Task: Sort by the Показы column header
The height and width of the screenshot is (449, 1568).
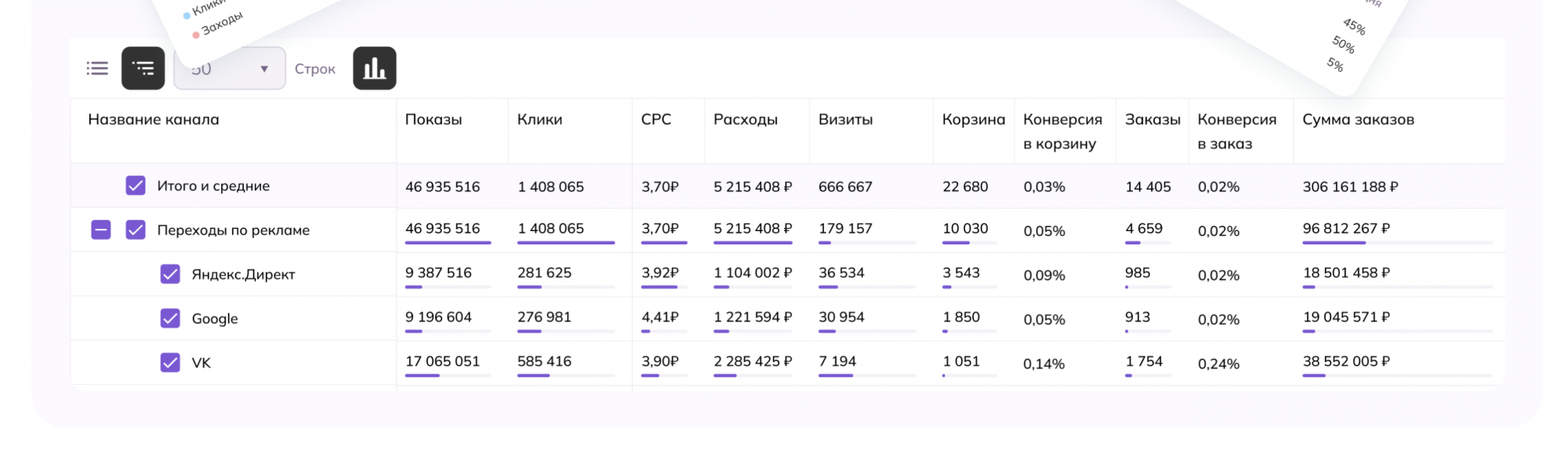Action: coord(434,120)
